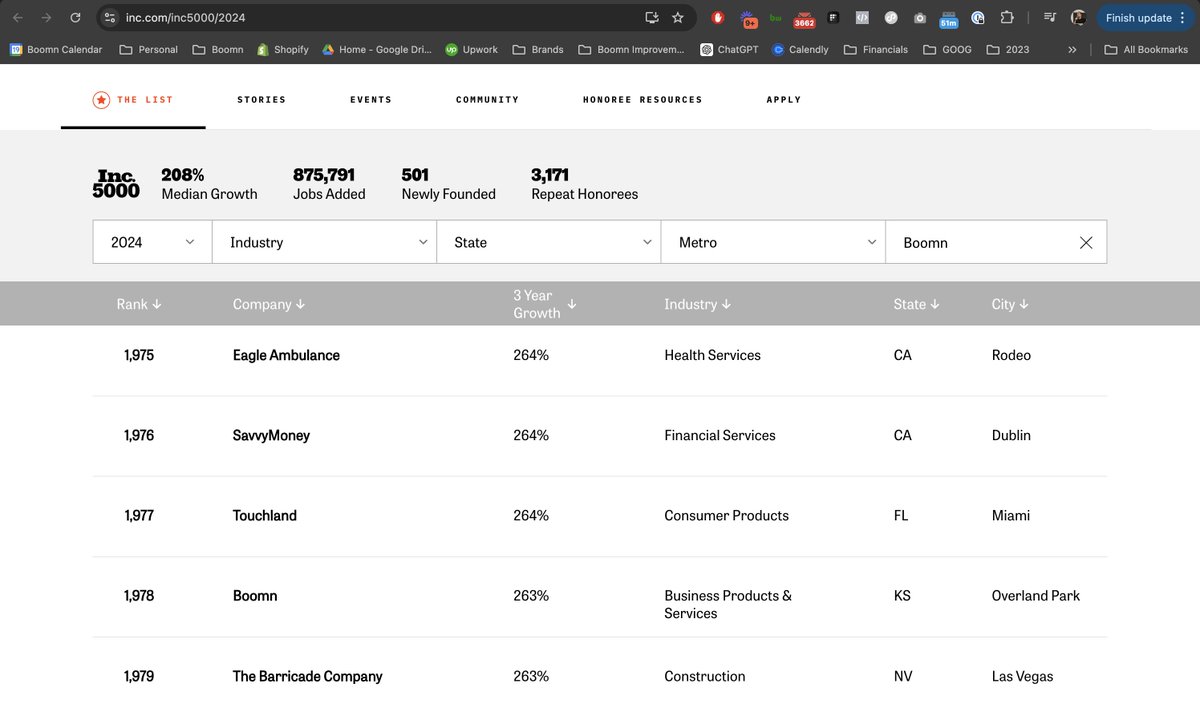Click the install app icon in address bar
Screen dimensions: 1200x716
point(652,18)
